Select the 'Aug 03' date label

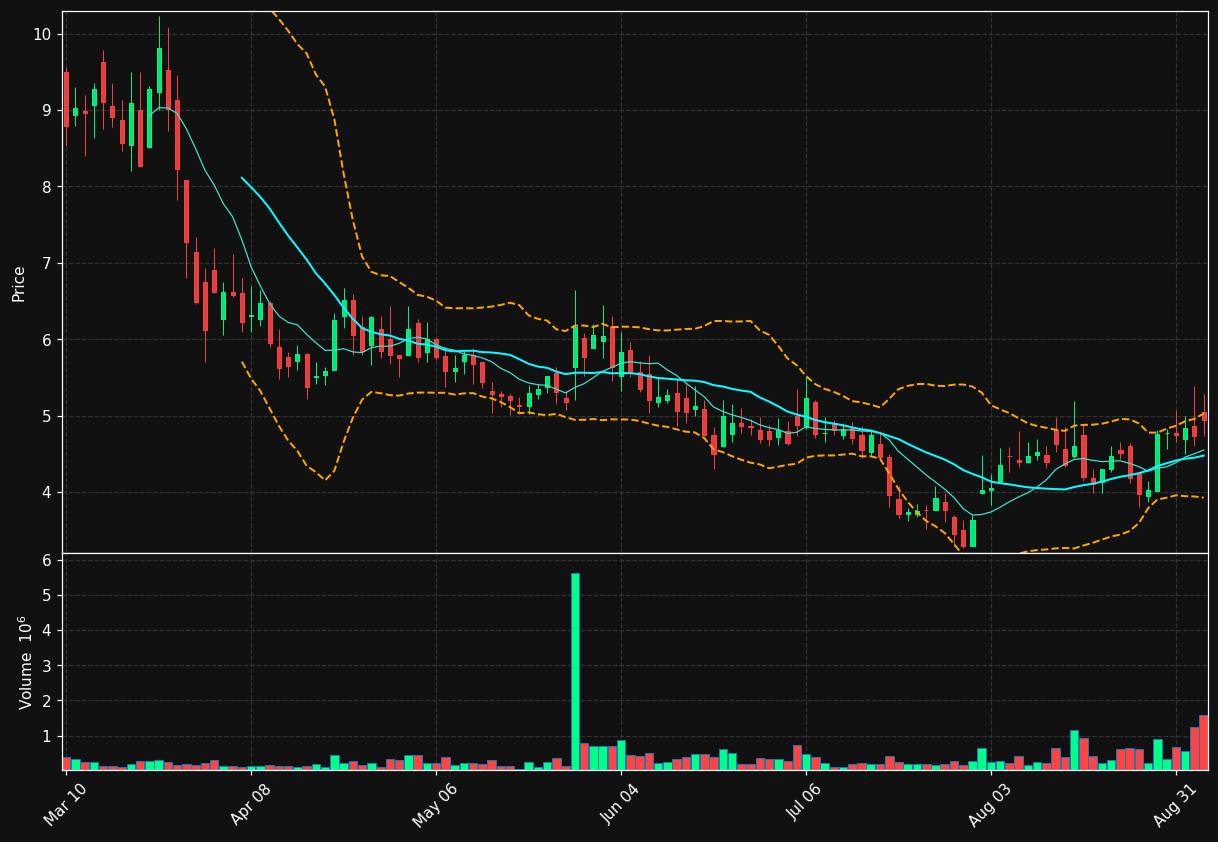pos(991,805)
